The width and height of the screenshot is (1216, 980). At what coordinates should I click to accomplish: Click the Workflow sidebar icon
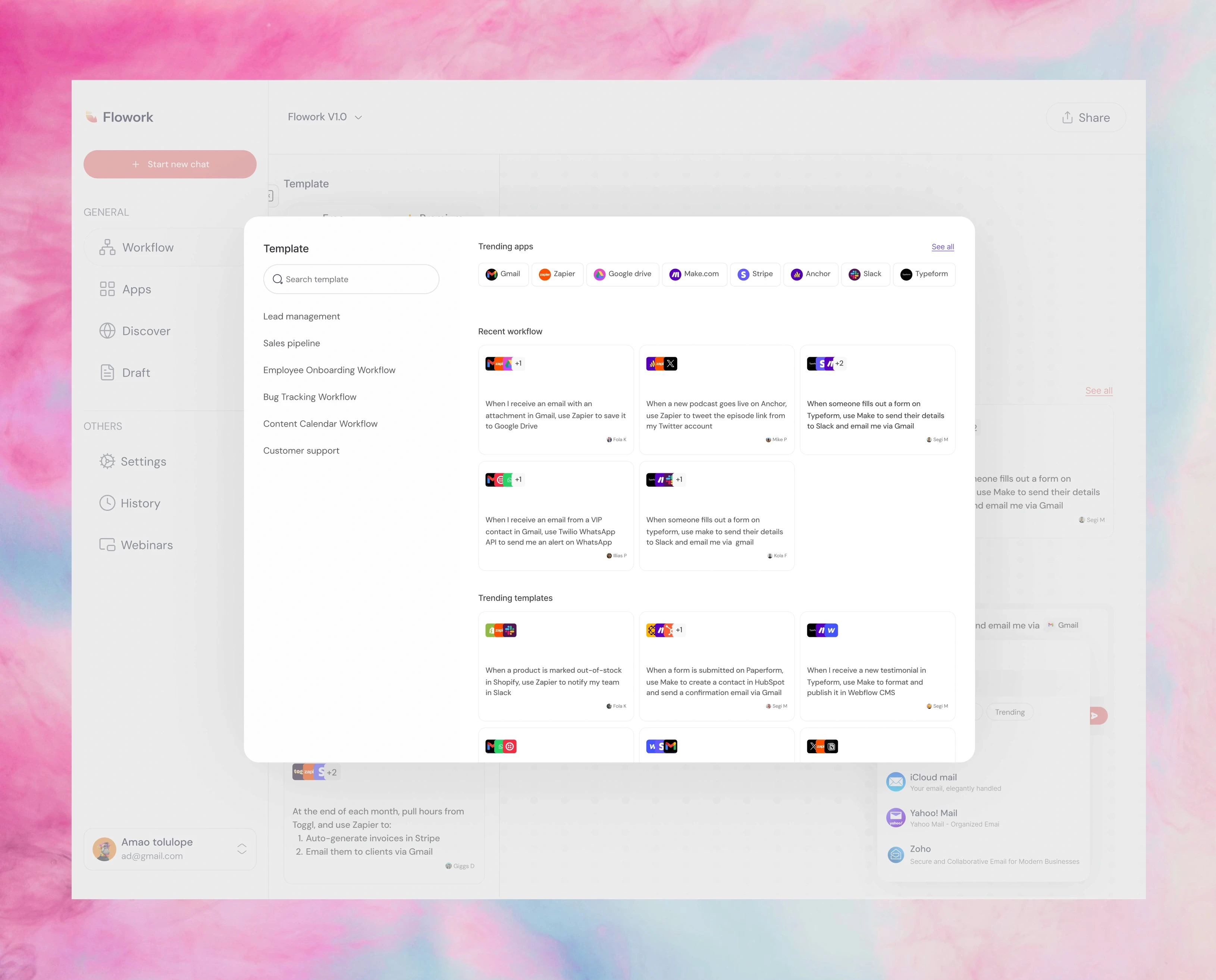[x=107, y=247]
